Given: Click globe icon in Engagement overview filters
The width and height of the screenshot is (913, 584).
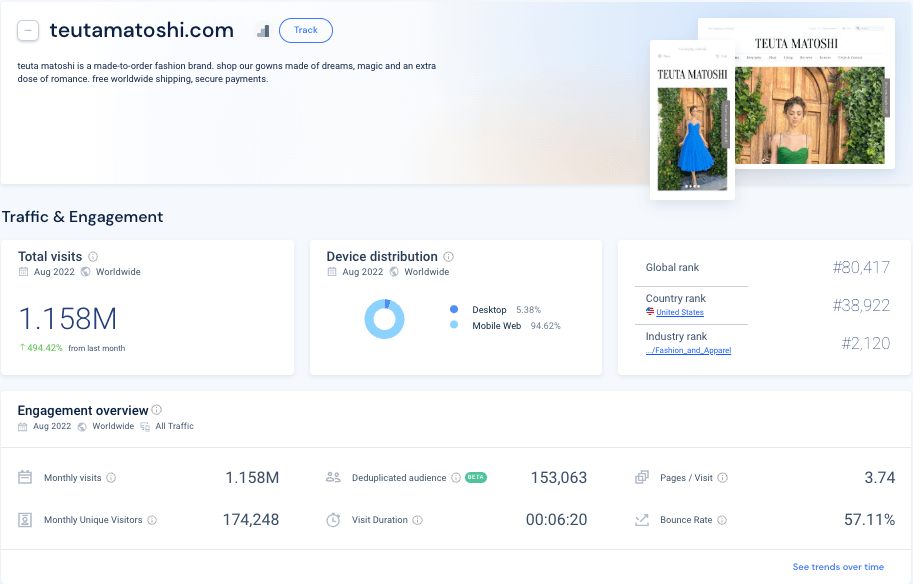Looking at the screenshot, I should coord(82,426).
